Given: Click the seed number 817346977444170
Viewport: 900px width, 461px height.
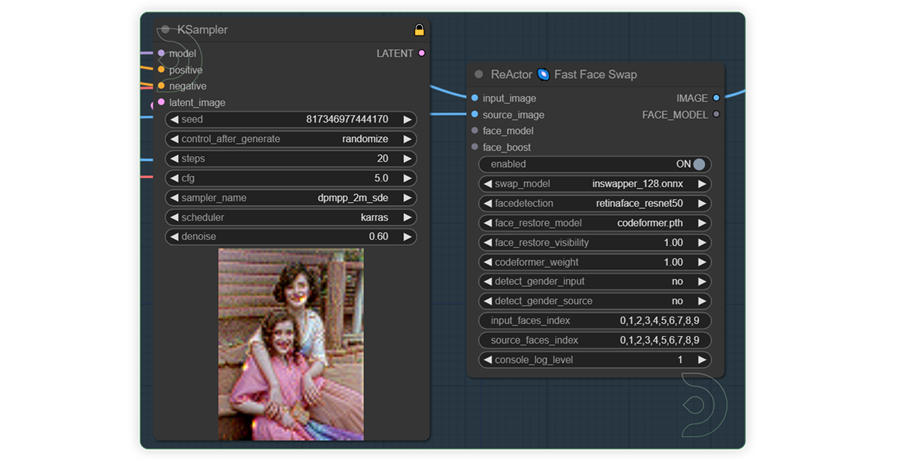Looking at the screenshot, I should (347, 119).
